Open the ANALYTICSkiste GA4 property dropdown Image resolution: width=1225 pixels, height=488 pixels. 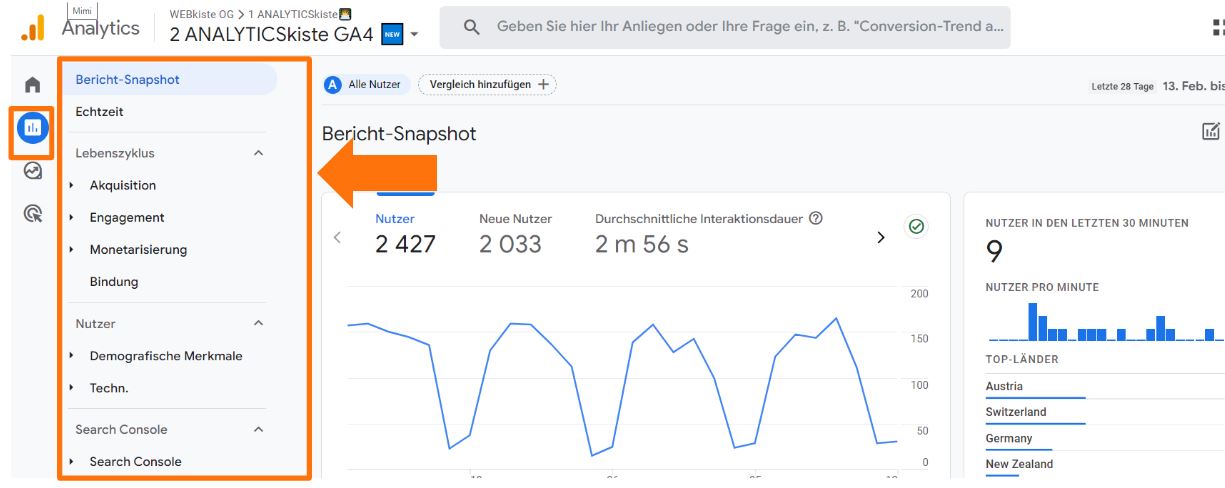414,35
